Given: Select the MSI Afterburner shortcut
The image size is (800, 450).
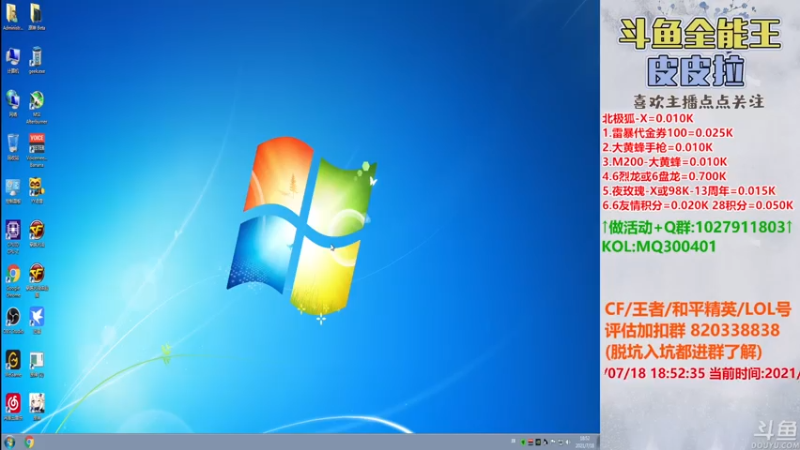Looking at the screenshot, I should click(x=36, y=107).
